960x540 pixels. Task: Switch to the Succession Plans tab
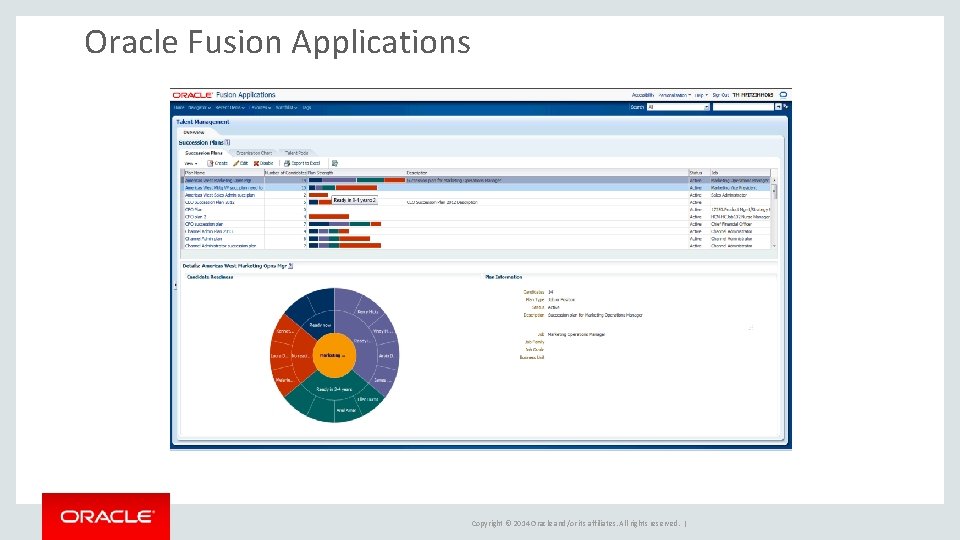pyautogui.click(x=204, y=153)
